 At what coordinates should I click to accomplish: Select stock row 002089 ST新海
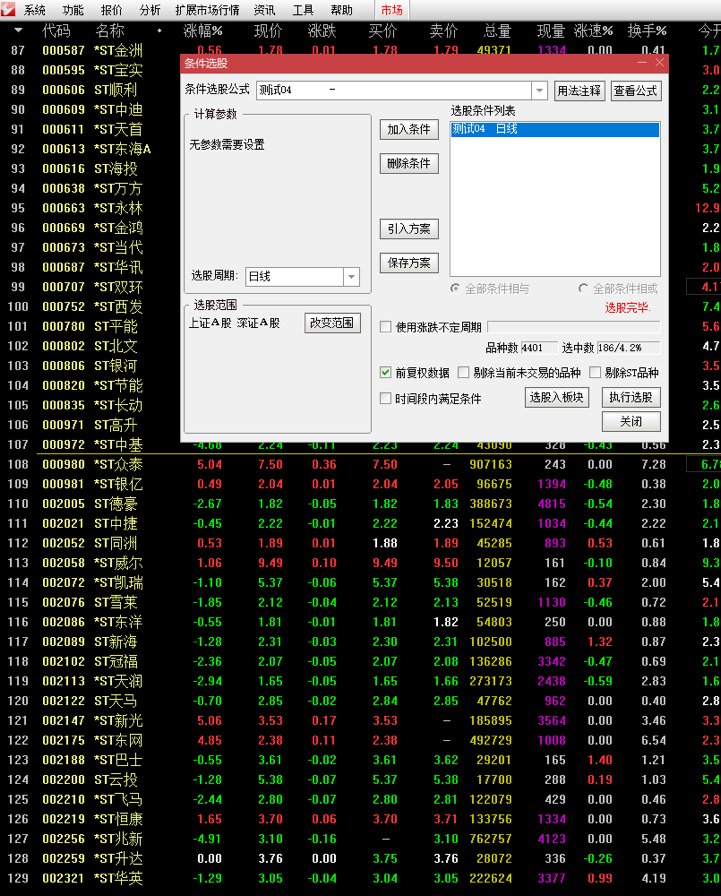360,642
